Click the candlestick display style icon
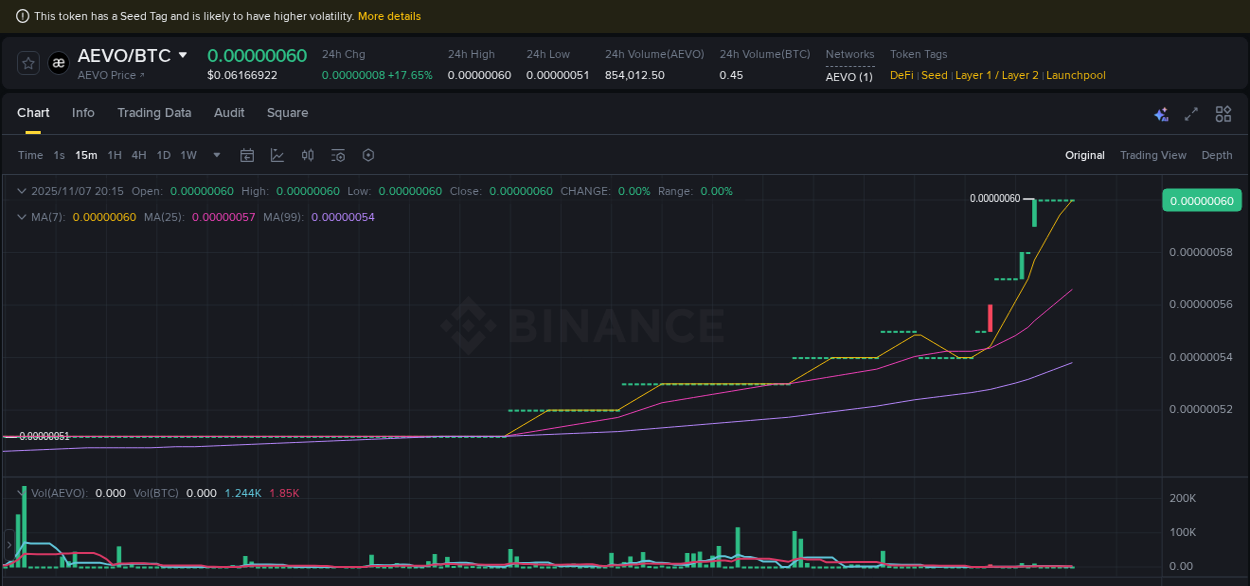 (307, 155)
